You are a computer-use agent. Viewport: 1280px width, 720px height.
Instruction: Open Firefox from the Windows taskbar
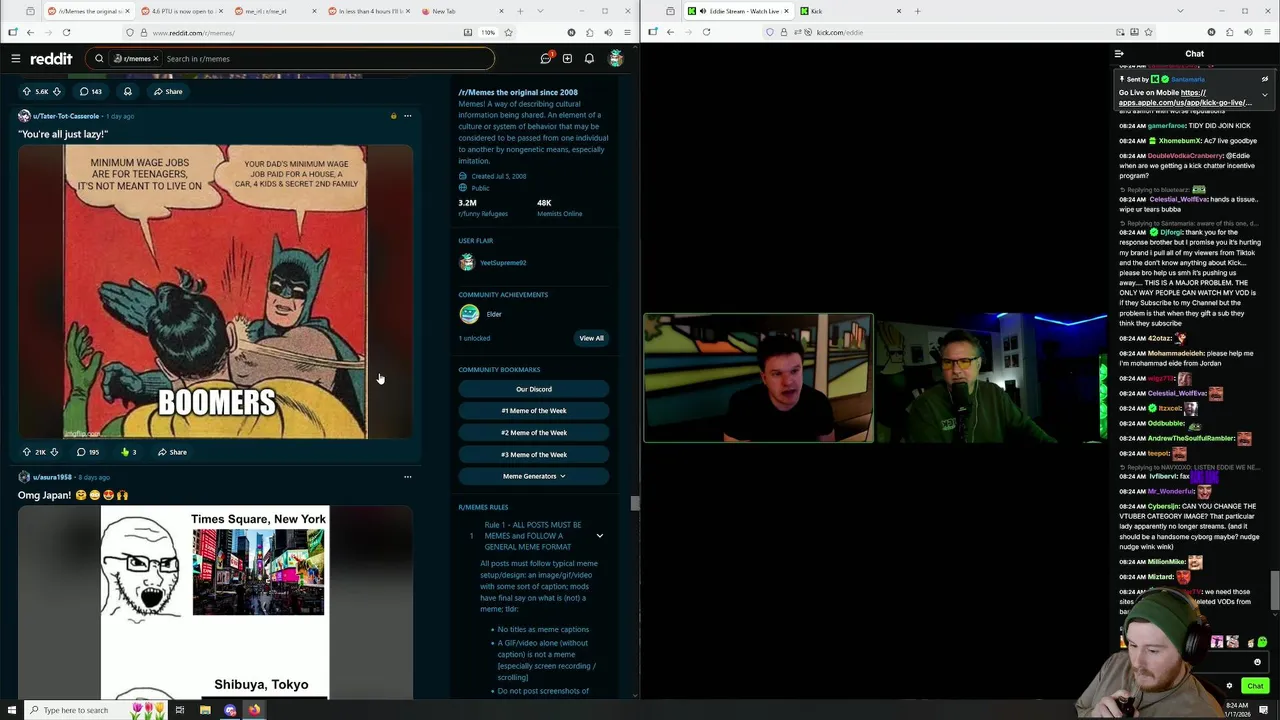pos(254,710)
